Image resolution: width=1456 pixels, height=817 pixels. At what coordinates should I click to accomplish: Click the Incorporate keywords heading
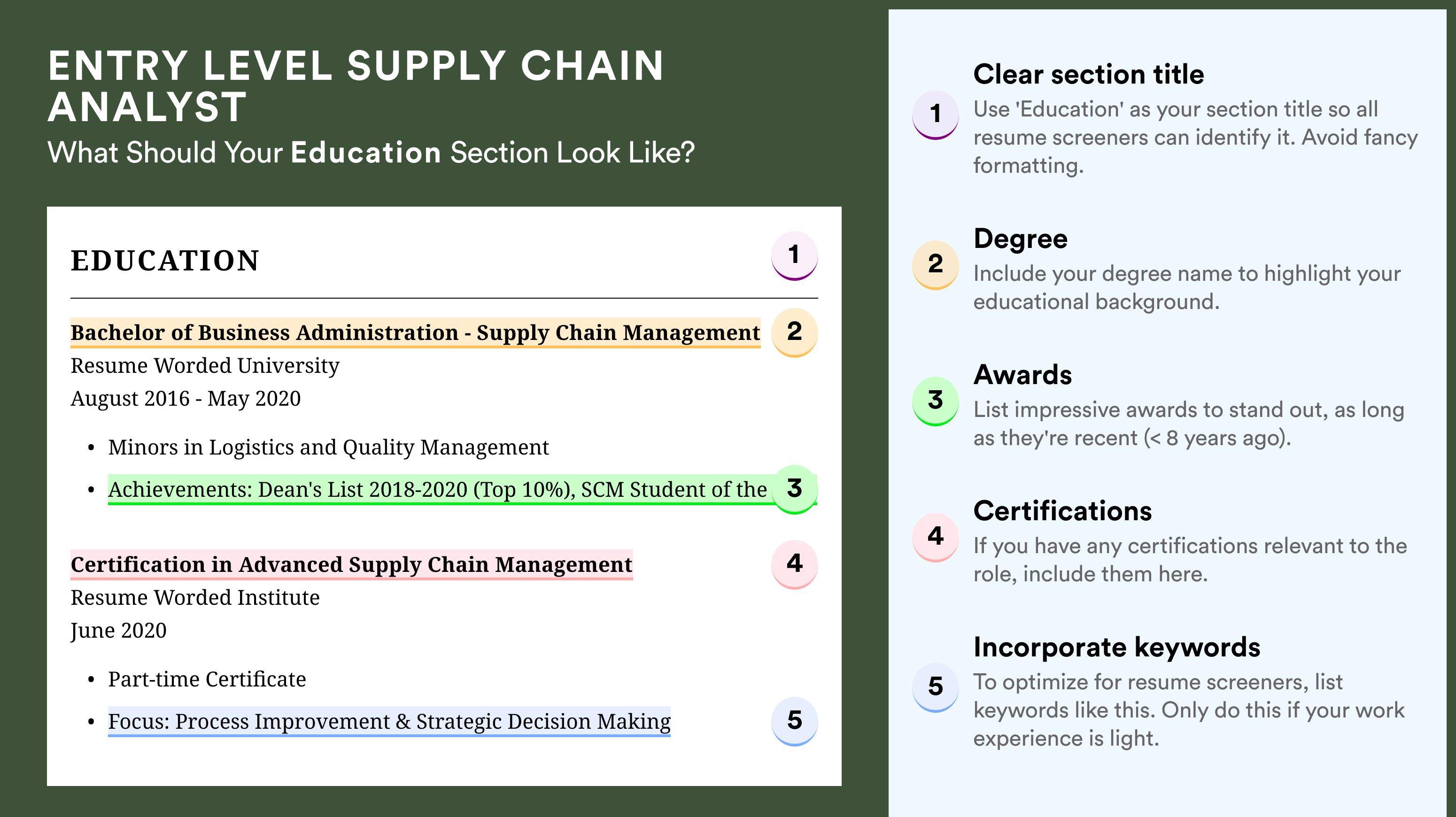coord(1117,647)
